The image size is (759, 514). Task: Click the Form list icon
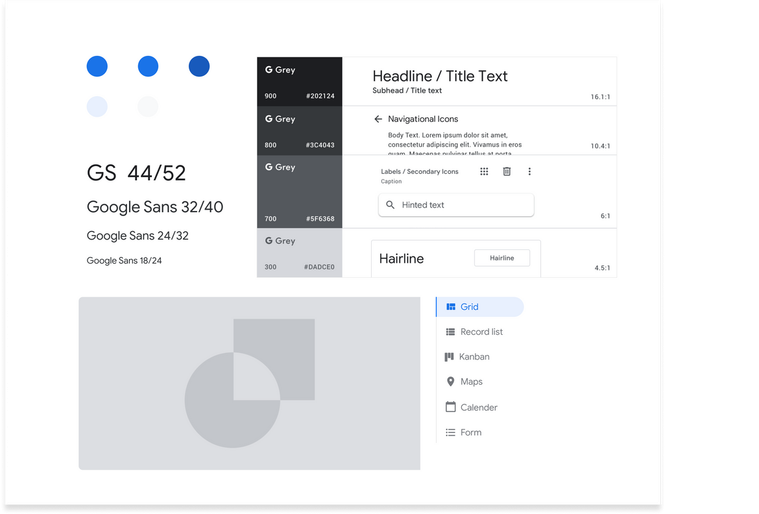(450, 433)
